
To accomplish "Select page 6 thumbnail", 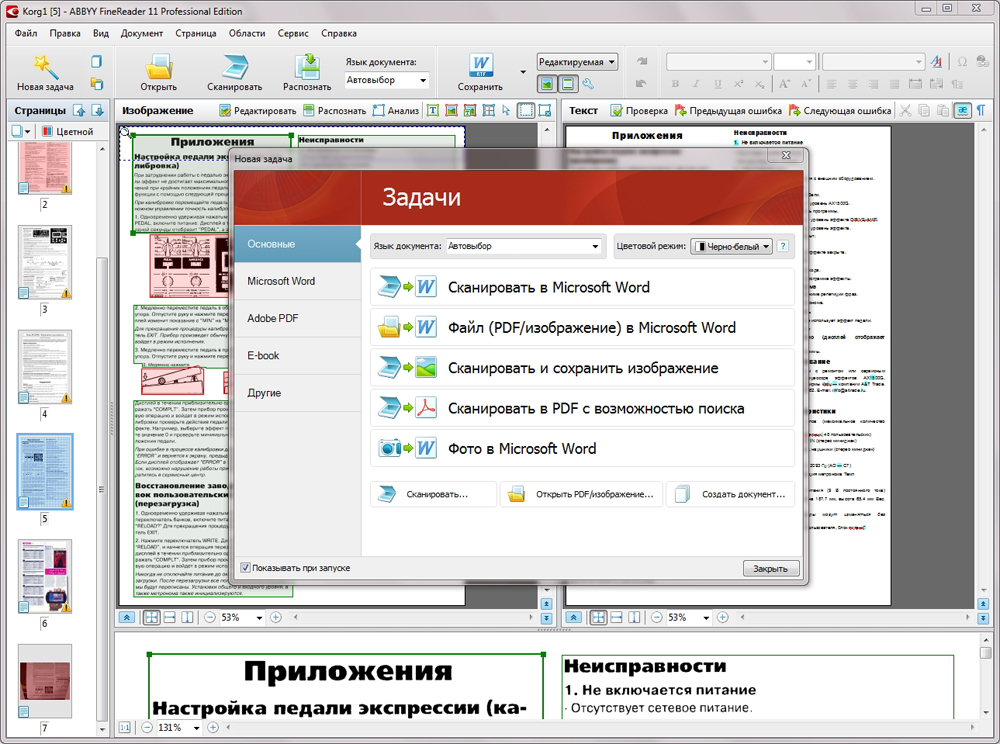I will [45, 576].
